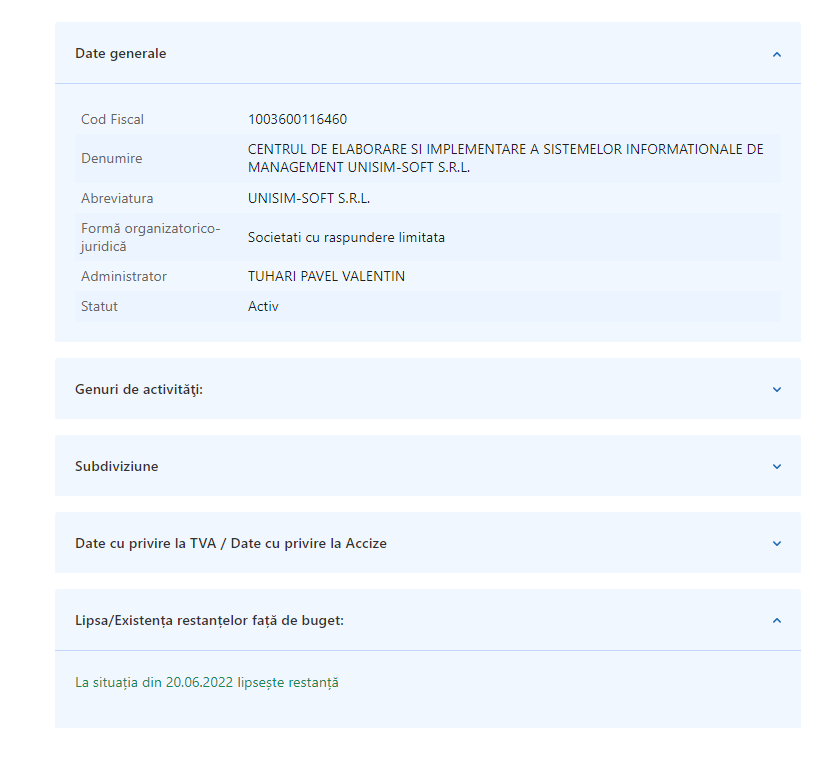Click the 'Date generale' header title
Image resolution: width=821 pixels, height=760 pixels.
[x=121, y=54]
